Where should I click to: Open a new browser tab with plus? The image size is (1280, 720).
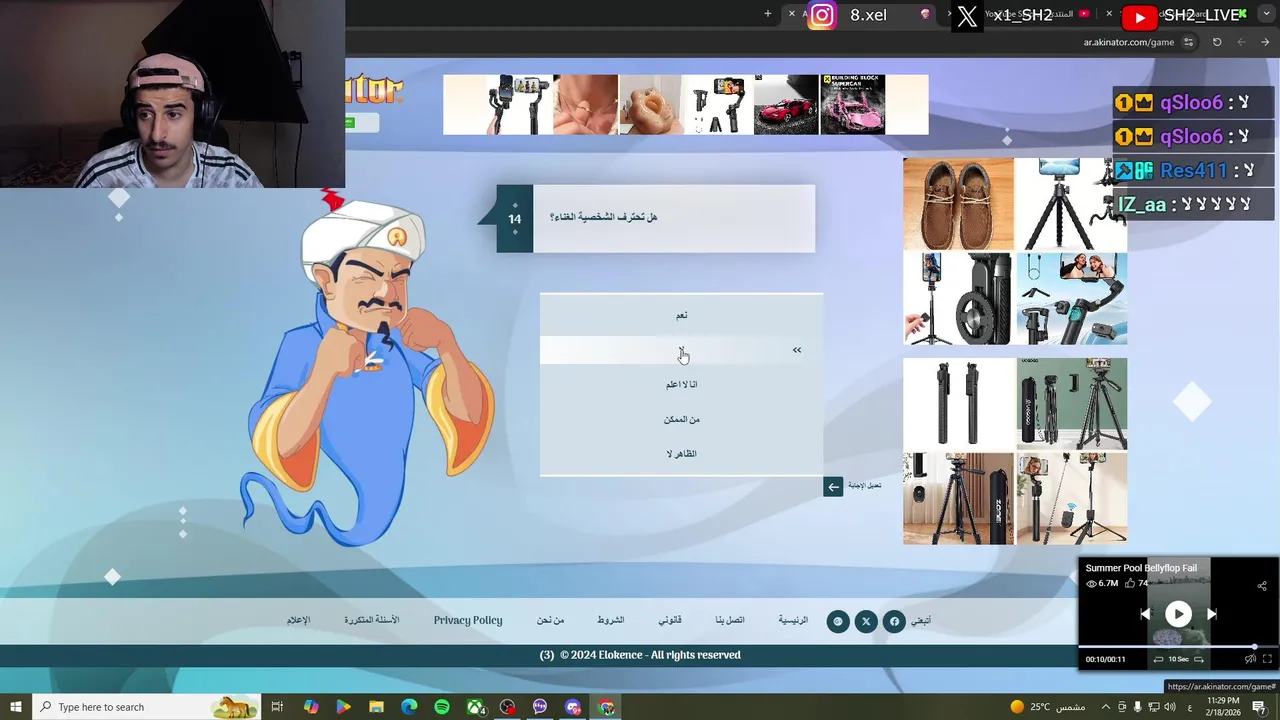[768, 14]
